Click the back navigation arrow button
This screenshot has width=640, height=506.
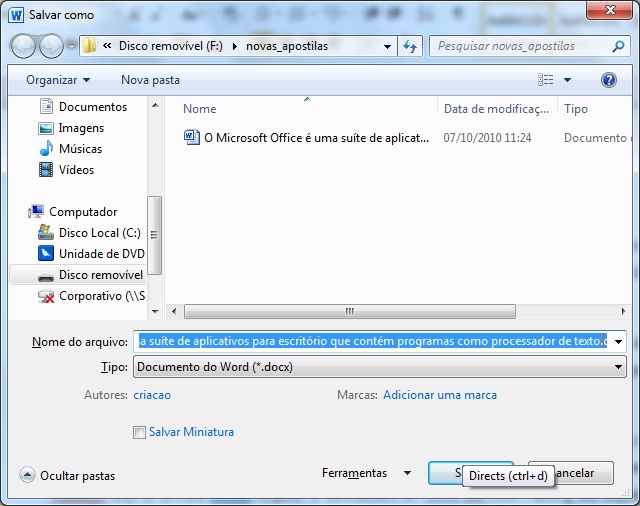[24, 46]
